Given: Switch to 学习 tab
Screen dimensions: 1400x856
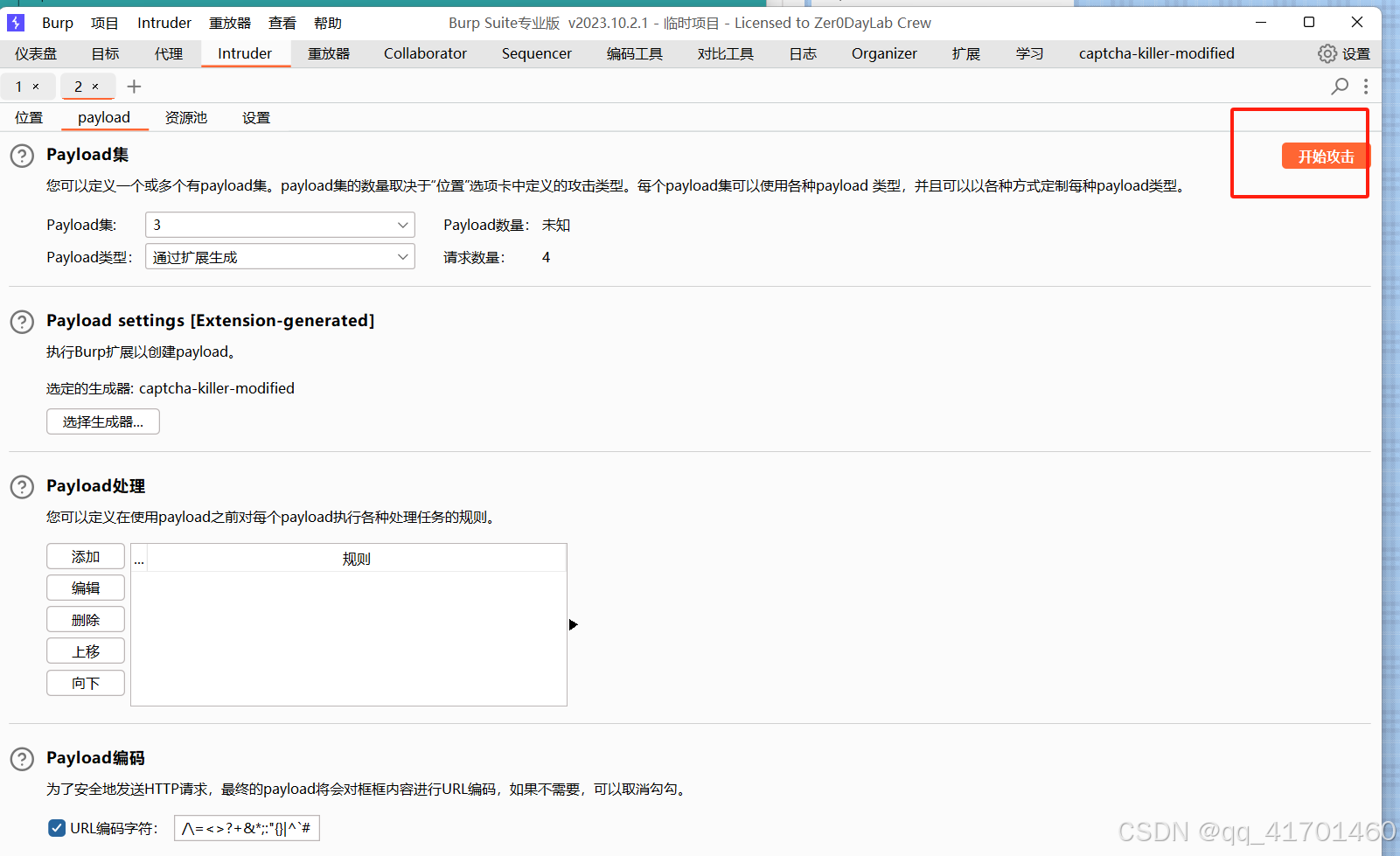Looking at the screenshot, I should [1030, 54].
